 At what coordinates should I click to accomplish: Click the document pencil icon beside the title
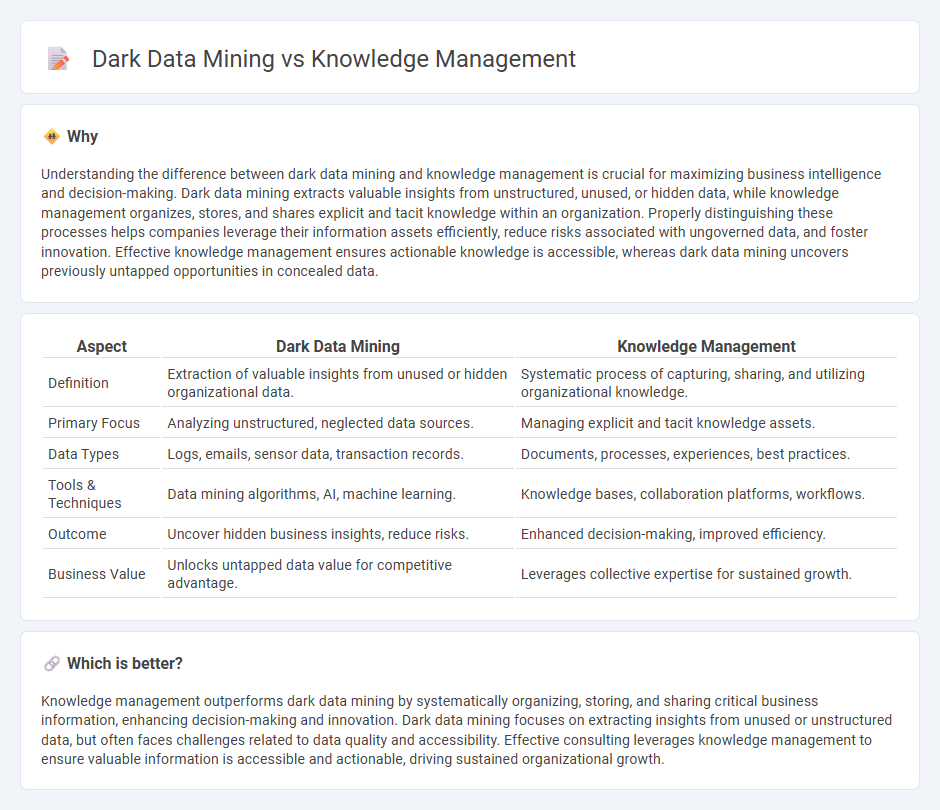(58, 59)
